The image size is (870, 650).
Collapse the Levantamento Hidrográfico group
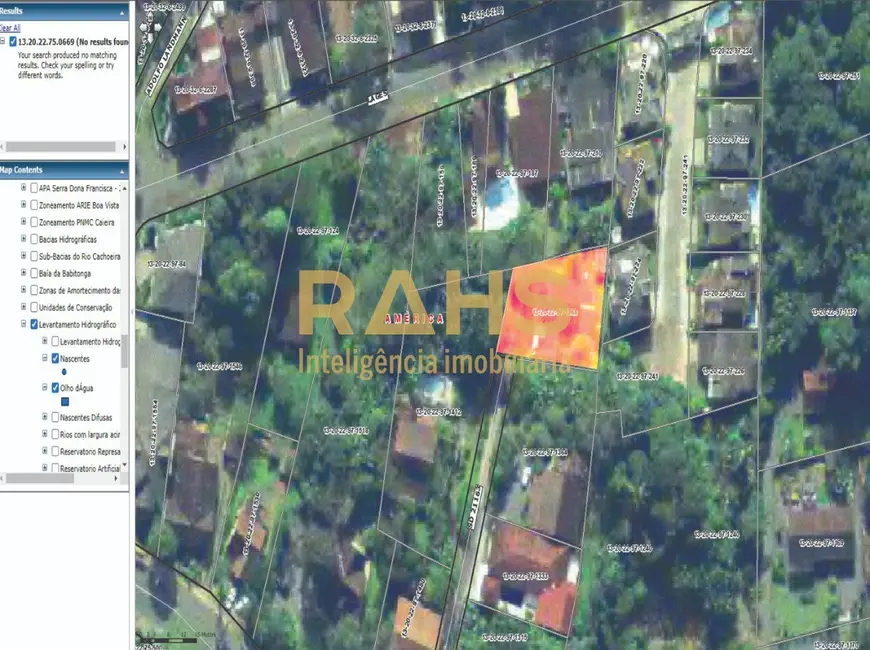click(23, 324)
